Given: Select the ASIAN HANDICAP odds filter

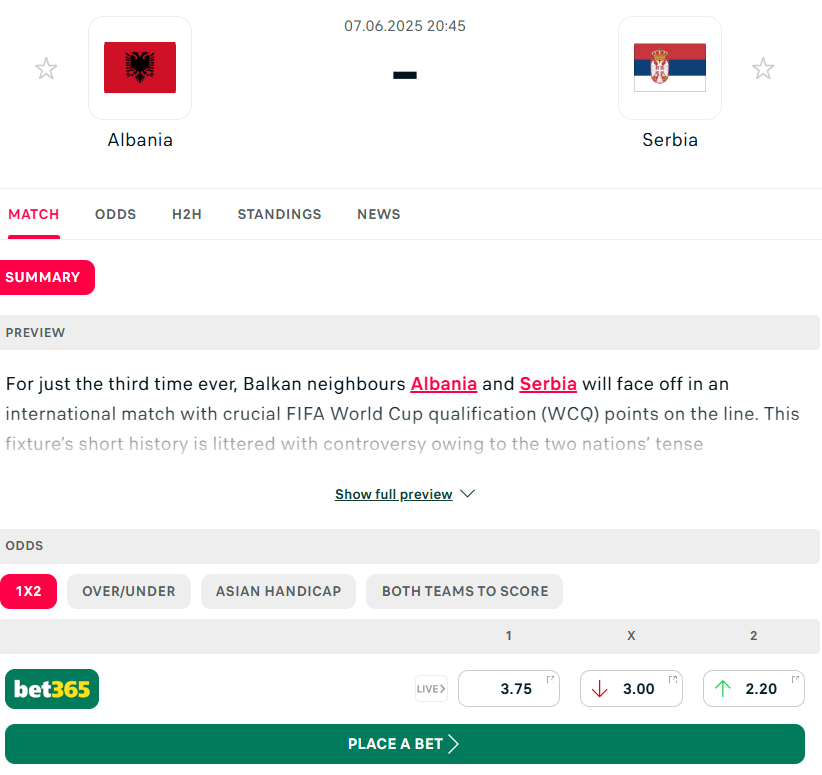Looking at the screenshot, I should point(278,591).
